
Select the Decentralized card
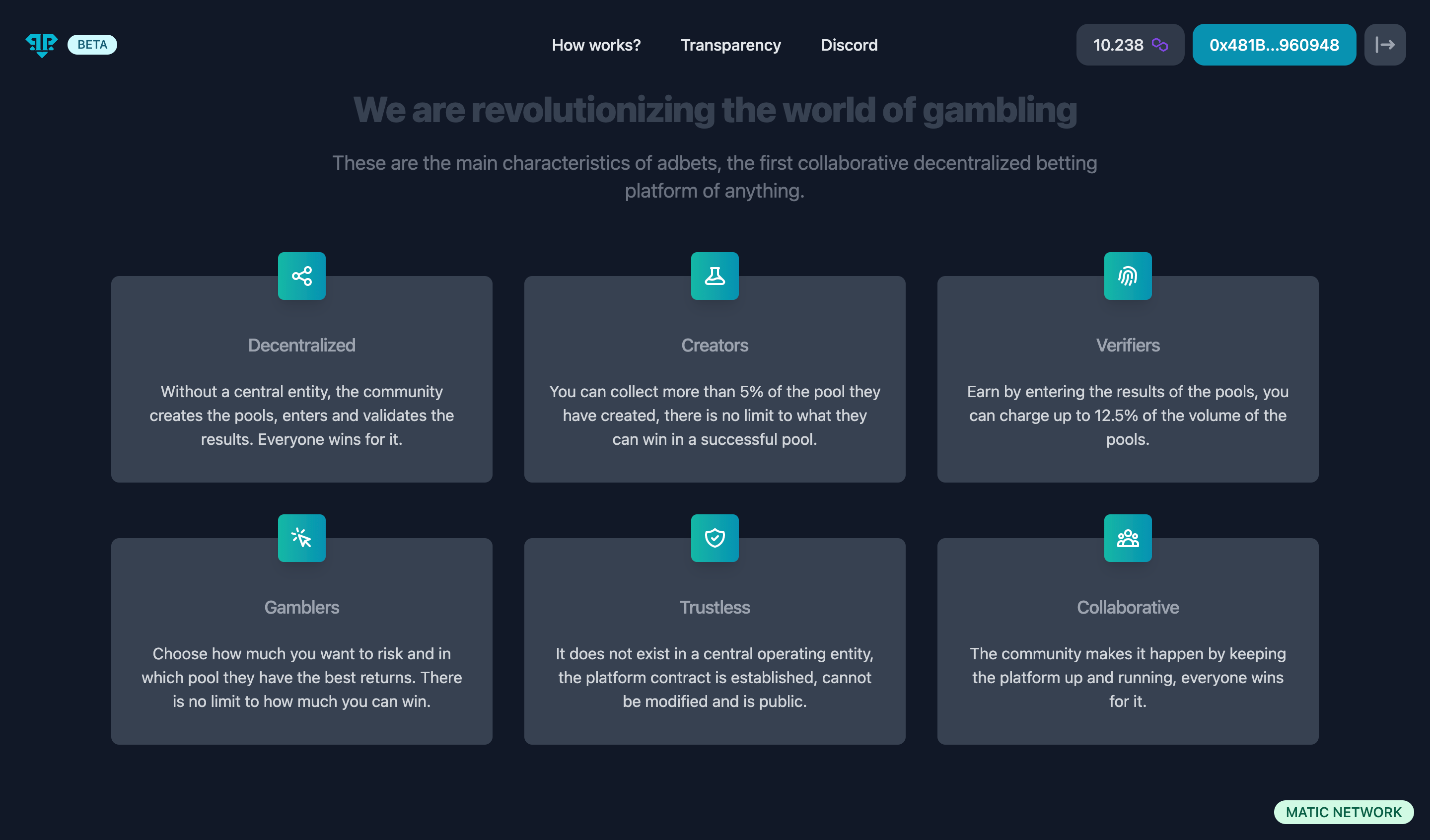(x=301, y=379)
